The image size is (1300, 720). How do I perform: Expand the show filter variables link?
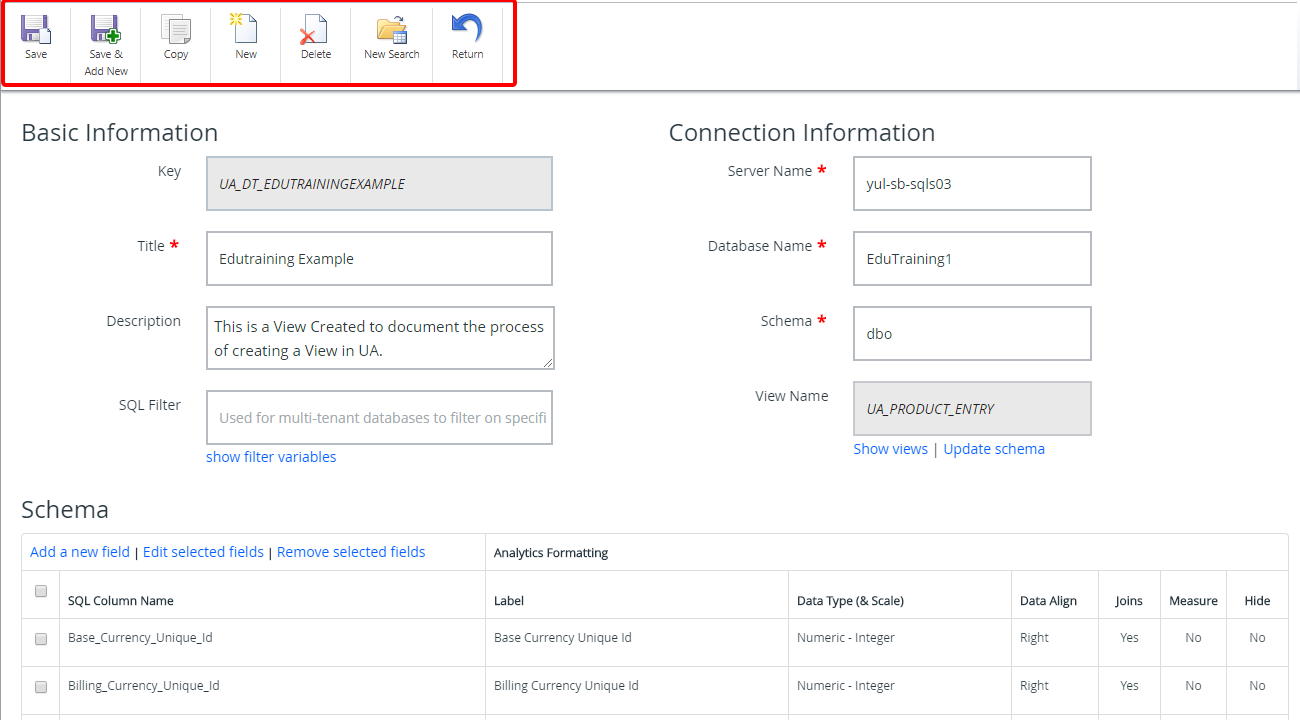tap(271, 457)
